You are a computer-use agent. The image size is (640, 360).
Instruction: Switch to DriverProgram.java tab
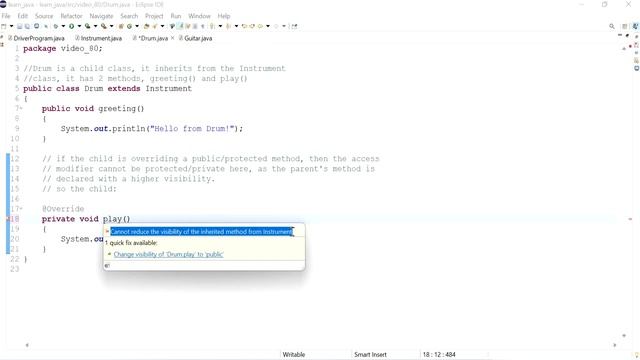pos(36,38)
